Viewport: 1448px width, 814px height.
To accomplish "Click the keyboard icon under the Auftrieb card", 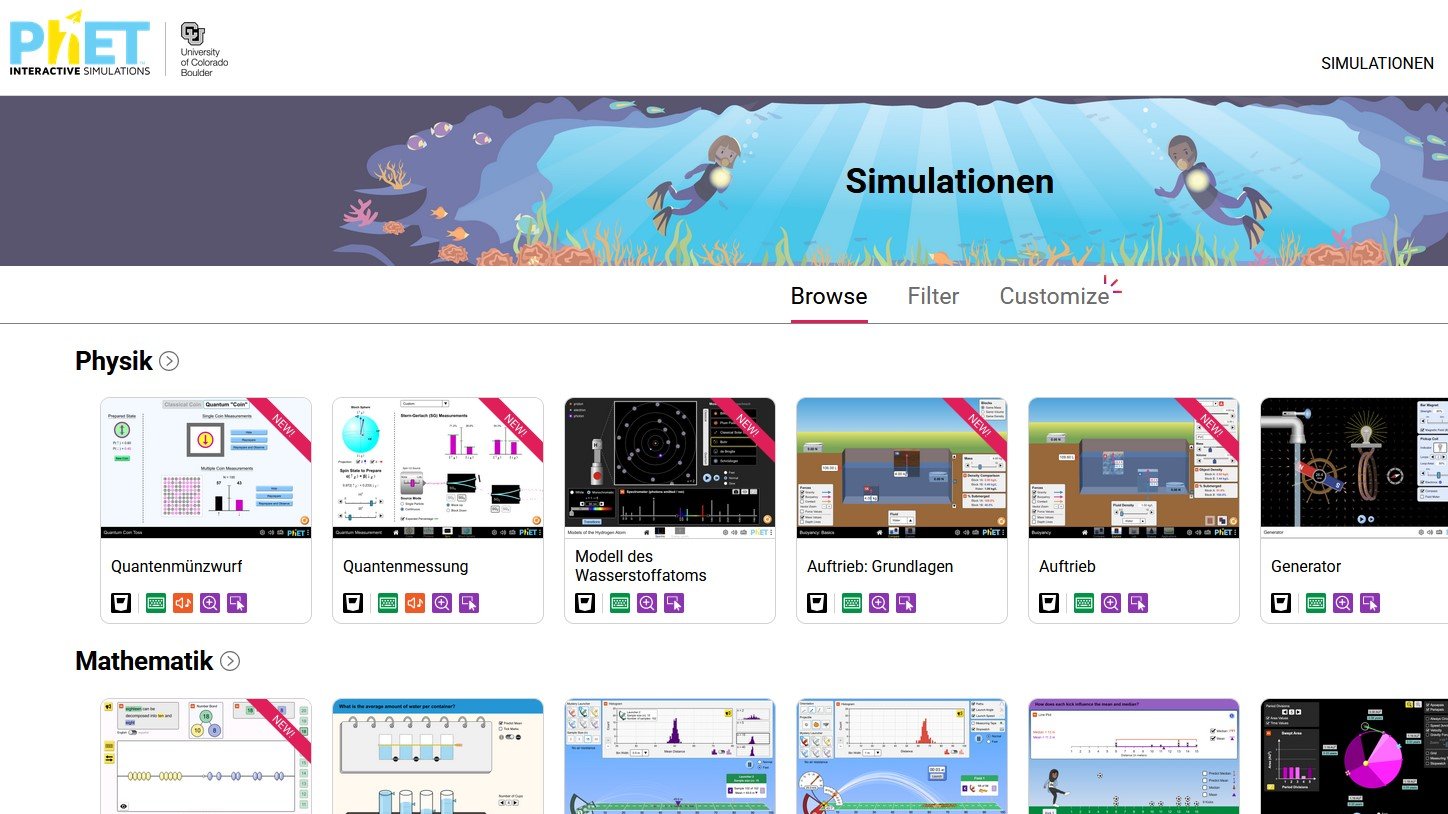I will pyautogui.click(x=1084, y=603).
